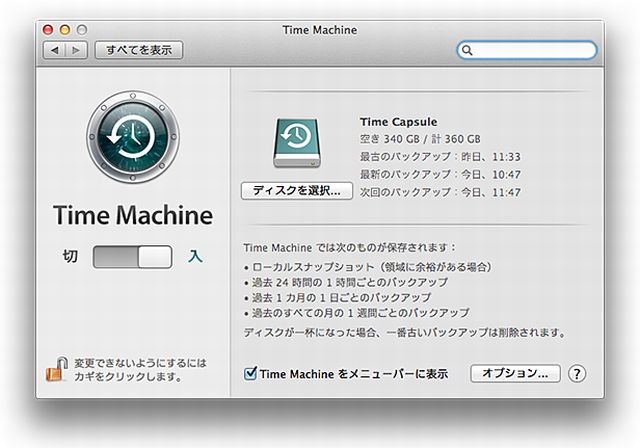Minimize window with the yellow button
640x448 pixels.
pyautogui.click(x=65, y=30)
